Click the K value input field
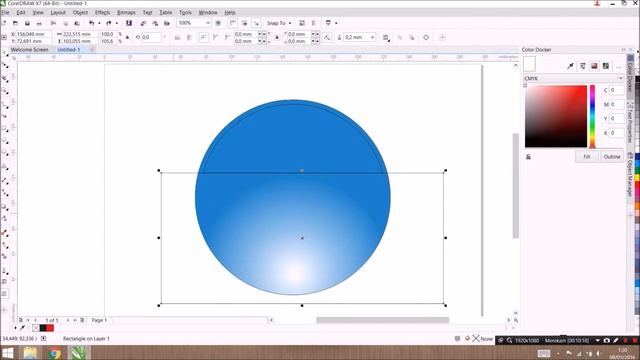The image size is (640, 360). tap(616, 133)
